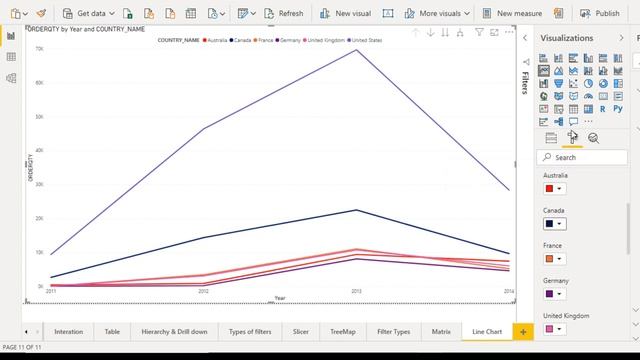The height and width of the screenshot is (360, 640).
Task: Enter focus mode for the chart
Action: [x=494, y=32]
